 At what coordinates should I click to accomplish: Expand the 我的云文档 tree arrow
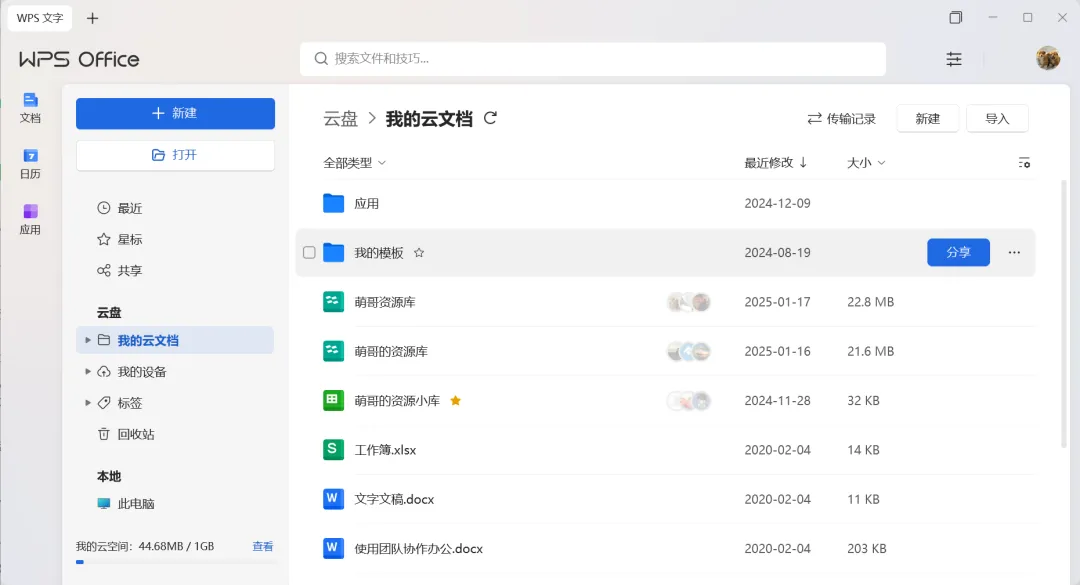point(87,340)
